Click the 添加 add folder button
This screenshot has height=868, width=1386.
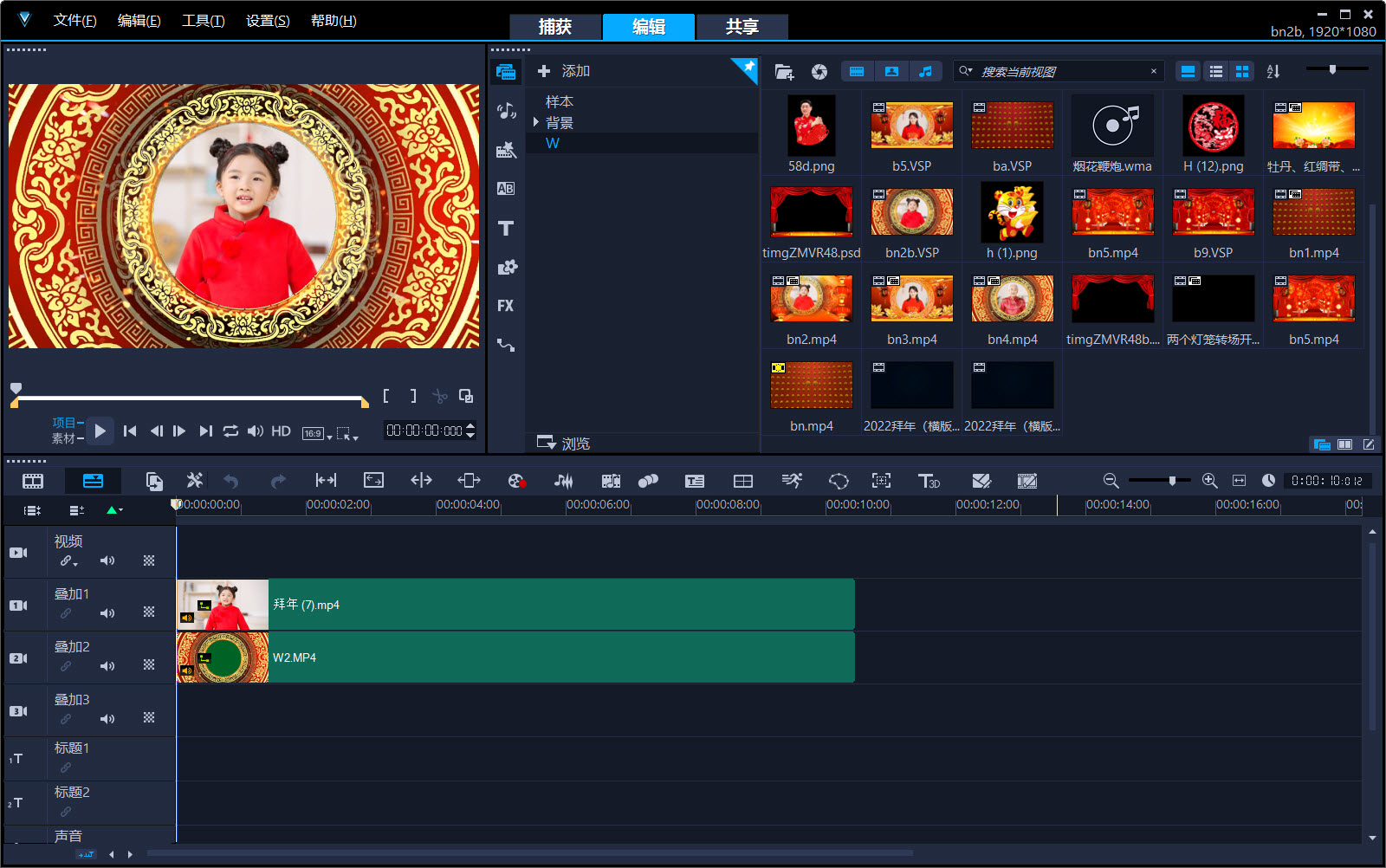tap(564, 71)
